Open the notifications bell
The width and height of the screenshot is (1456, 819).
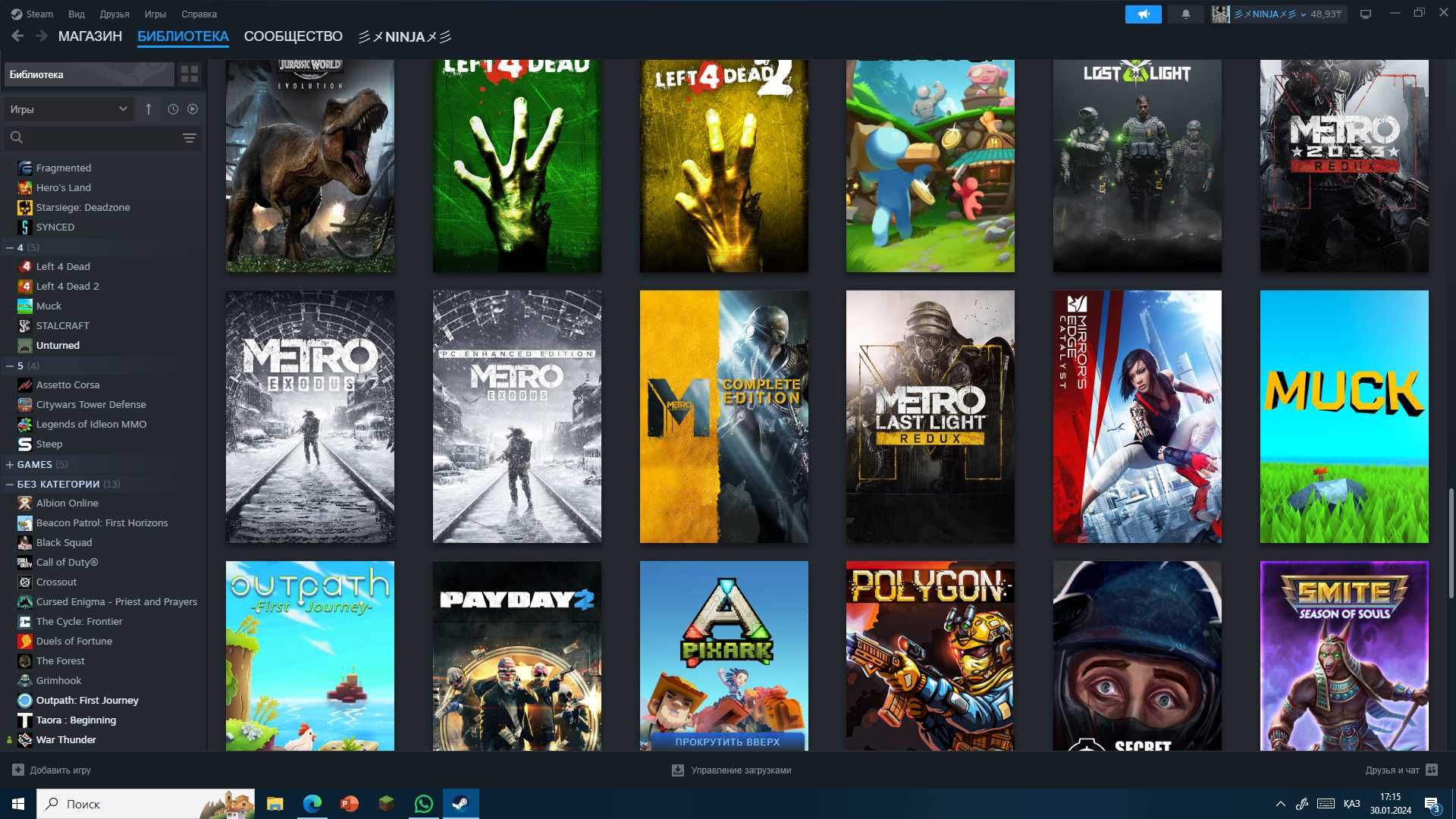1185,14
